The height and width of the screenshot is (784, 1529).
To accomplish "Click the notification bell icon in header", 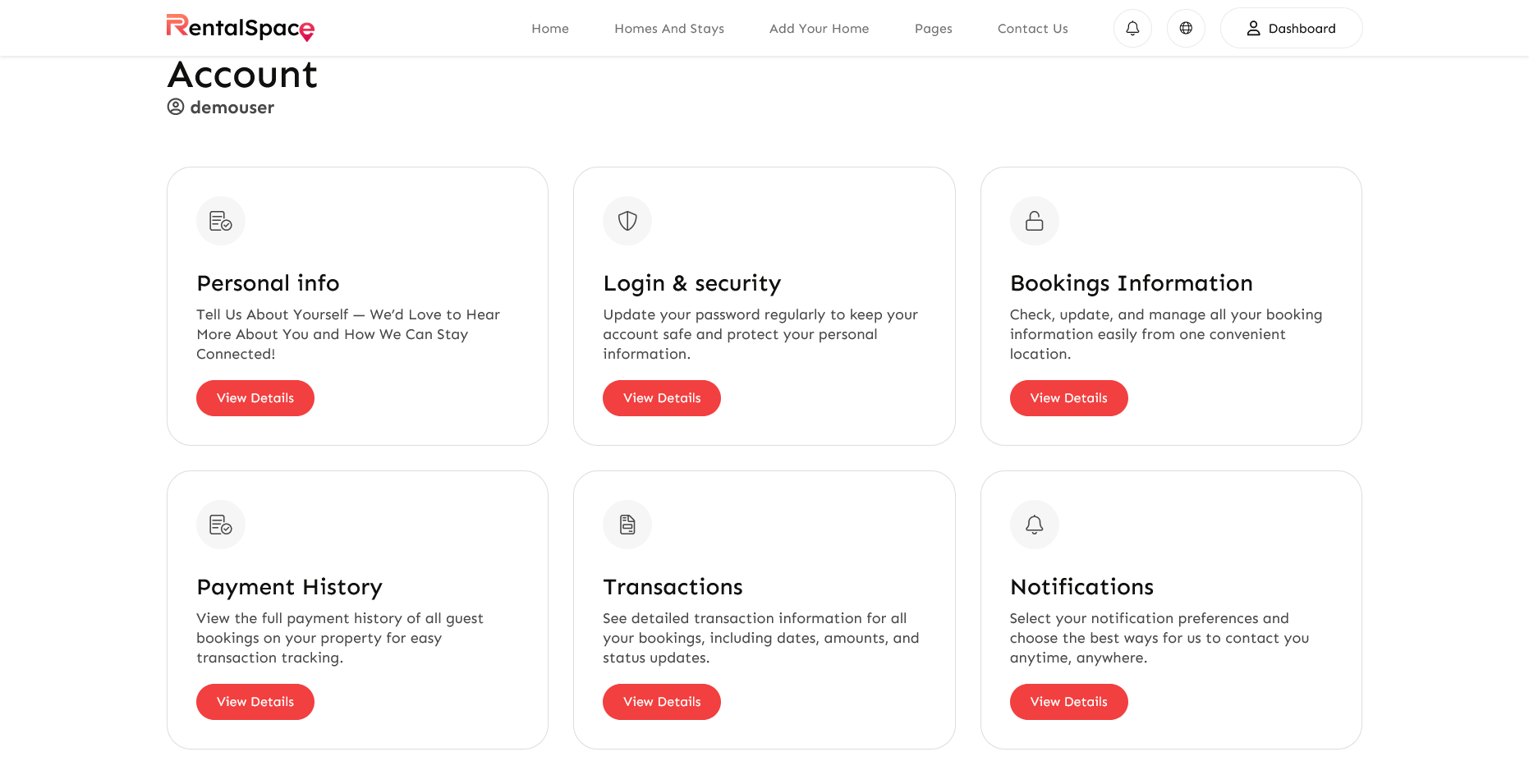I will (1132, 28).
